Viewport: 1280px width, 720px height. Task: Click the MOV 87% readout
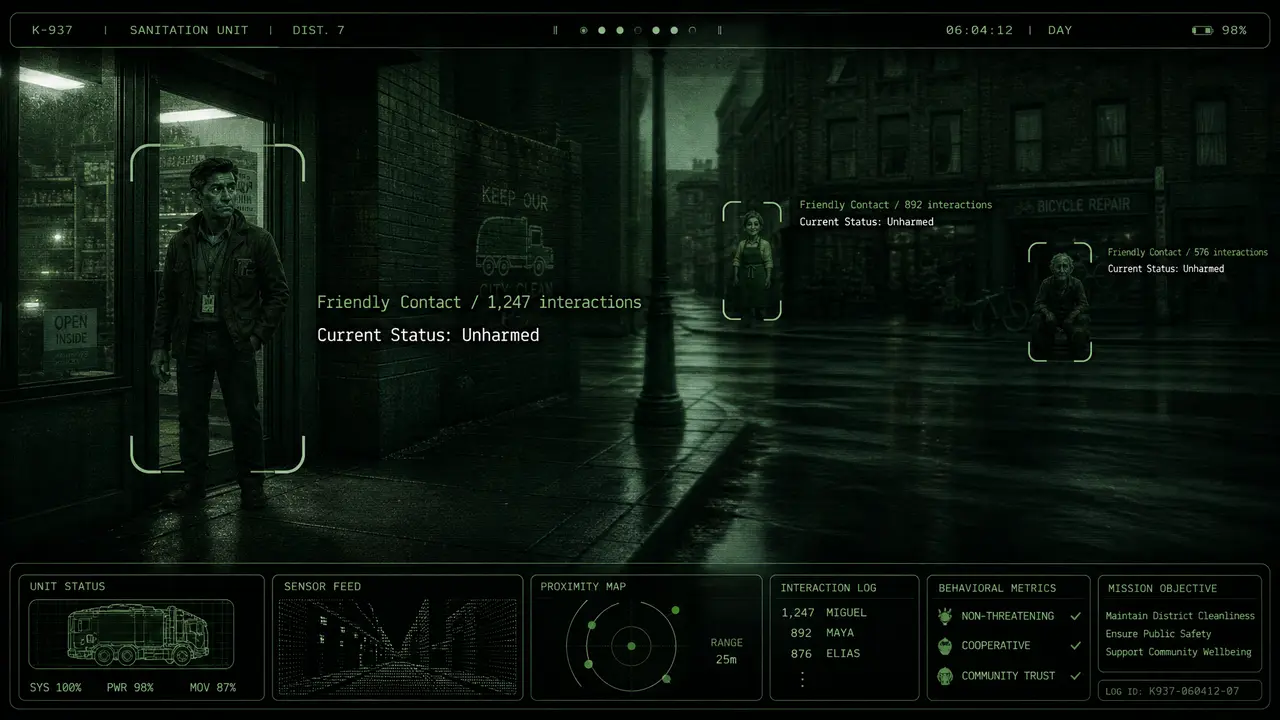tap(213, 688)
